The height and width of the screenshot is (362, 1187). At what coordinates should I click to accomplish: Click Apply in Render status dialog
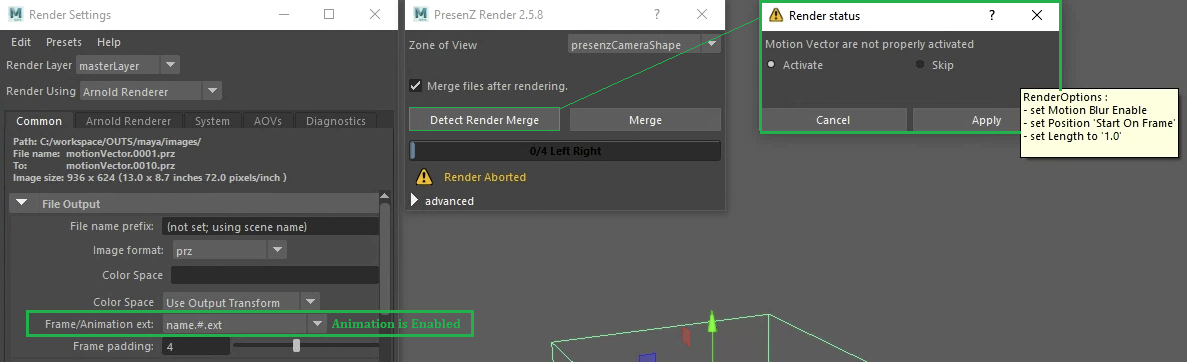point(986,120)
